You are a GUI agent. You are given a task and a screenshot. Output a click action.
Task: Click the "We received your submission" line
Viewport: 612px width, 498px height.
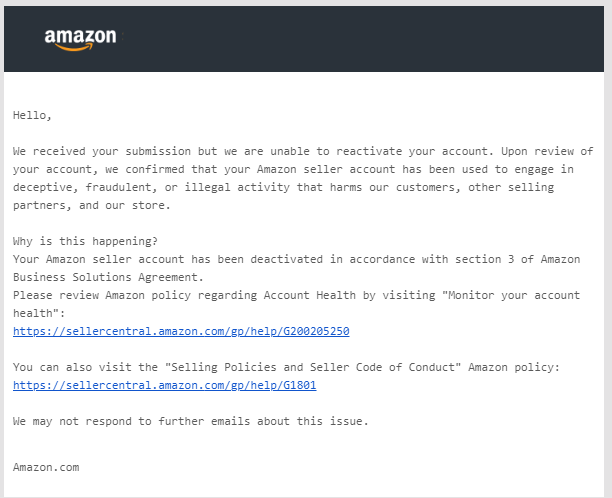coord(303,151)
